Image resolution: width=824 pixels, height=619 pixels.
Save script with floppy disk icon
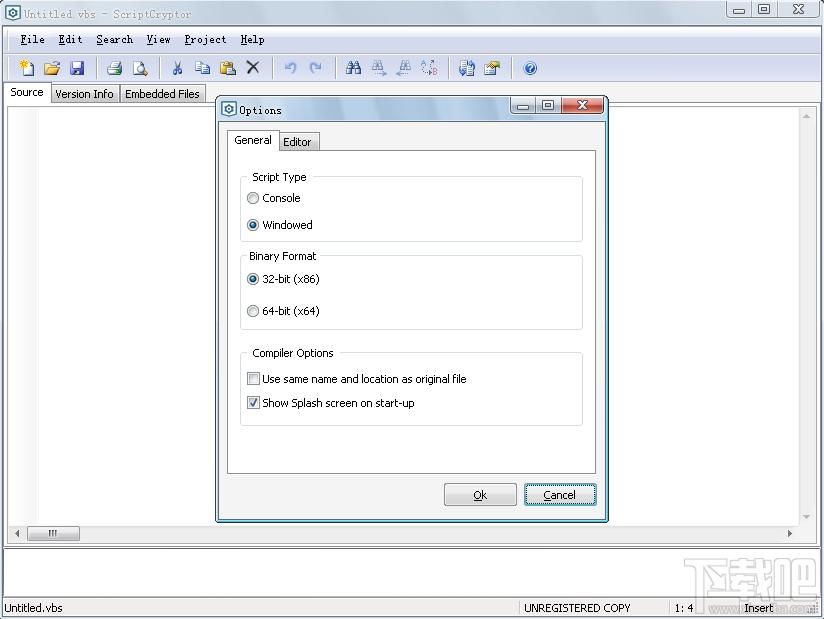pyautogui.click(x=77, y=68)
